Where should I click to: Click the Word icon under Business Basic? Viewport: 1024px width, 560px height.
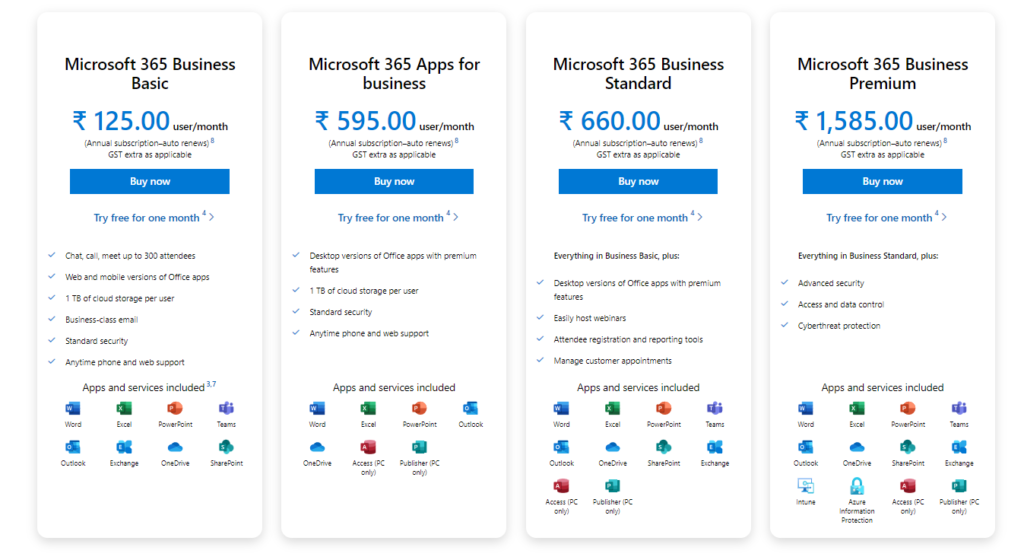(x=73, y=408)
